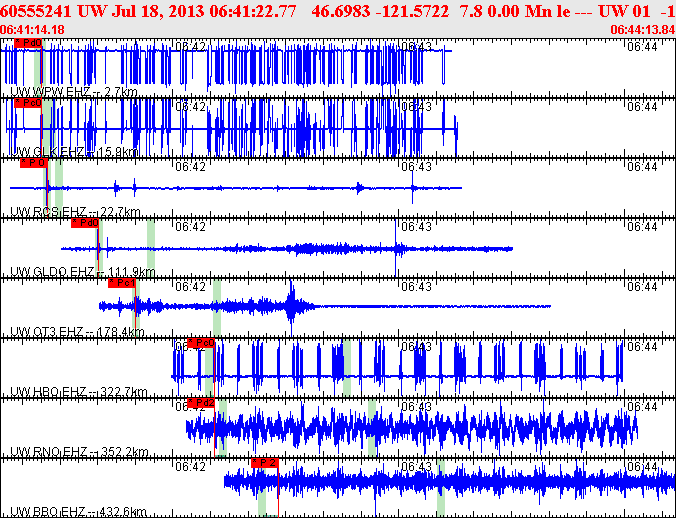Click station label UW OT3 EHZ 178.4km

pos(77,332)
